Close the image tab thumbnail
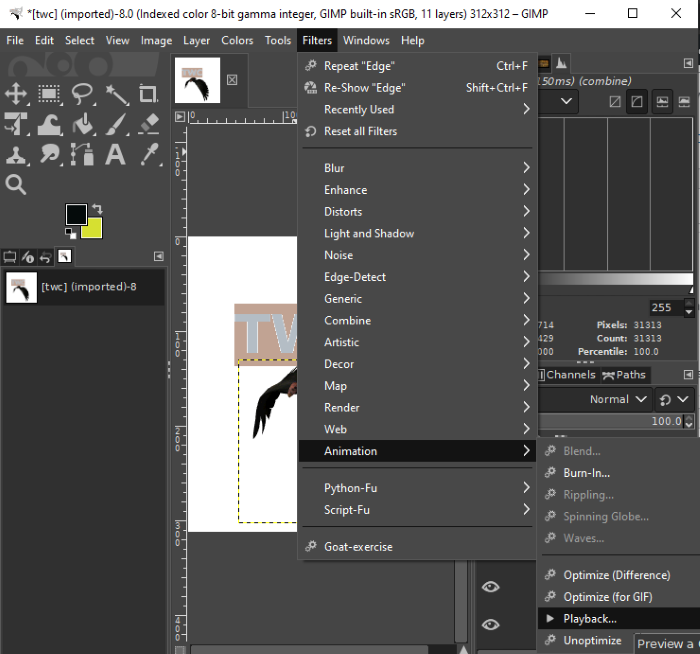The height and width of the screenshot is (654, 700). point(232,79)
